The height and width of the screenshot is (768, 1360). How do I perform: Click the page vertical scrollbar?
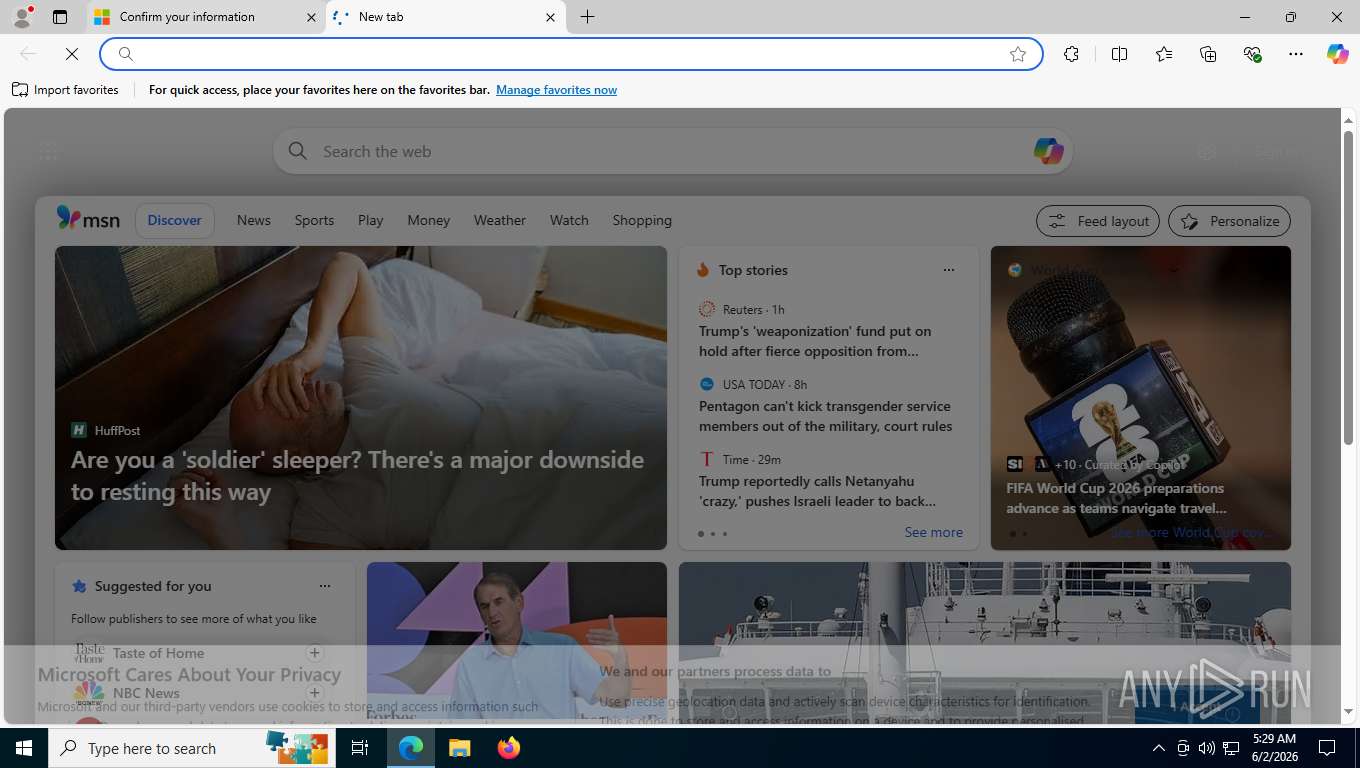[x=1348, y=287]
